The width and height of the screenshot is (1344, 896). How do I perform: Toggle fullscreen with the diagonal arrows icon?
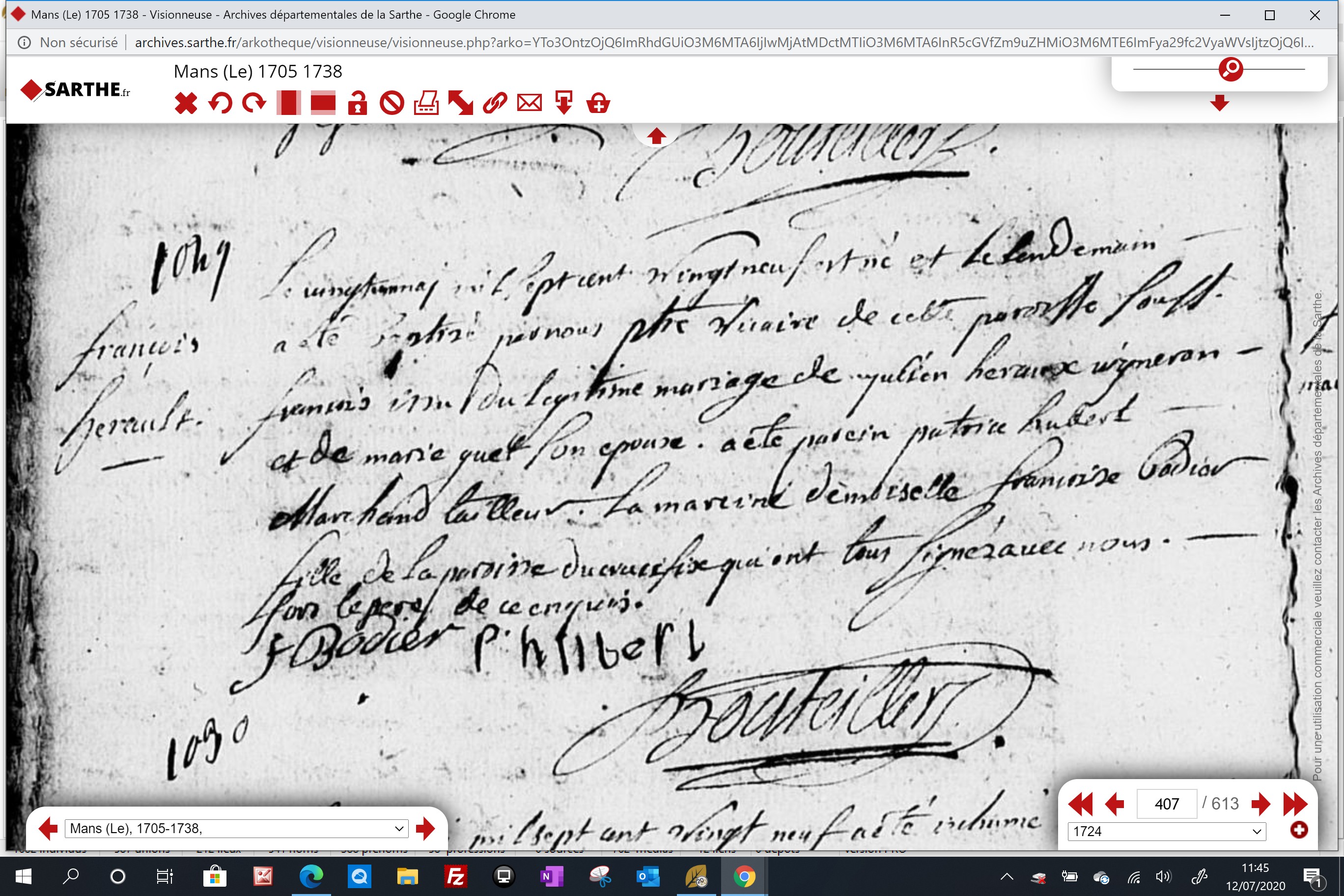(x=461, y=104)
